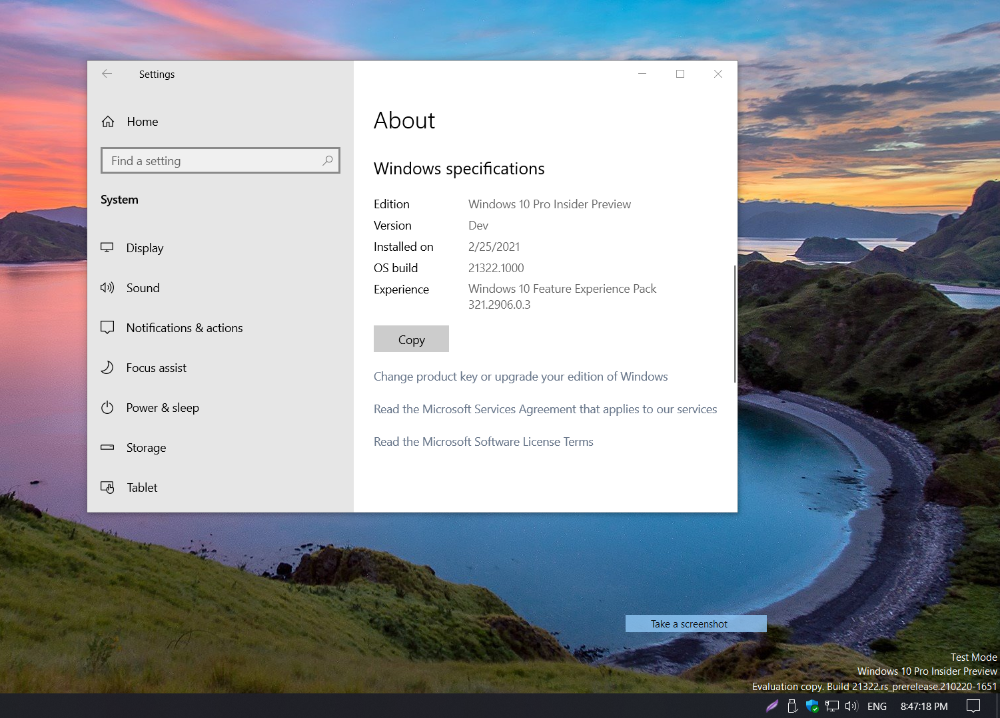Maximize the Settings window
The width and height of the screenshot is (1000, 718).
pyautogui.click(x=680, y=74)
